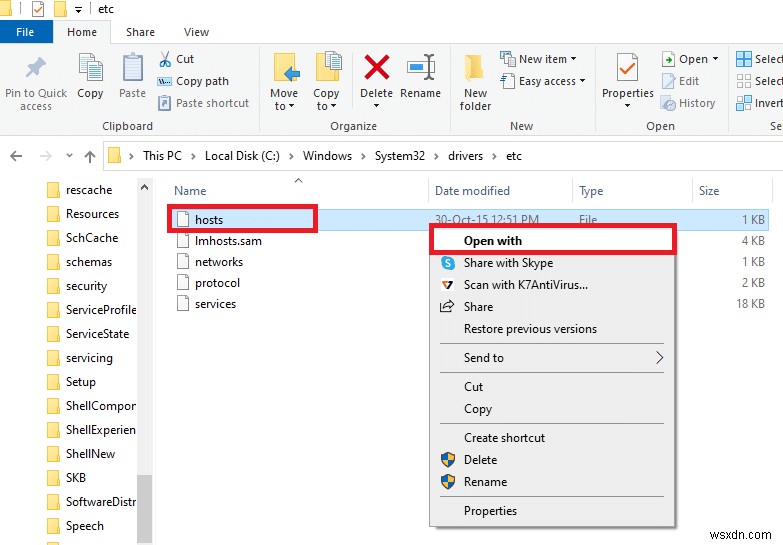Click the Properties checkmark icon in ribbon
Screen dimensions: 783x545
pos(627,67)
